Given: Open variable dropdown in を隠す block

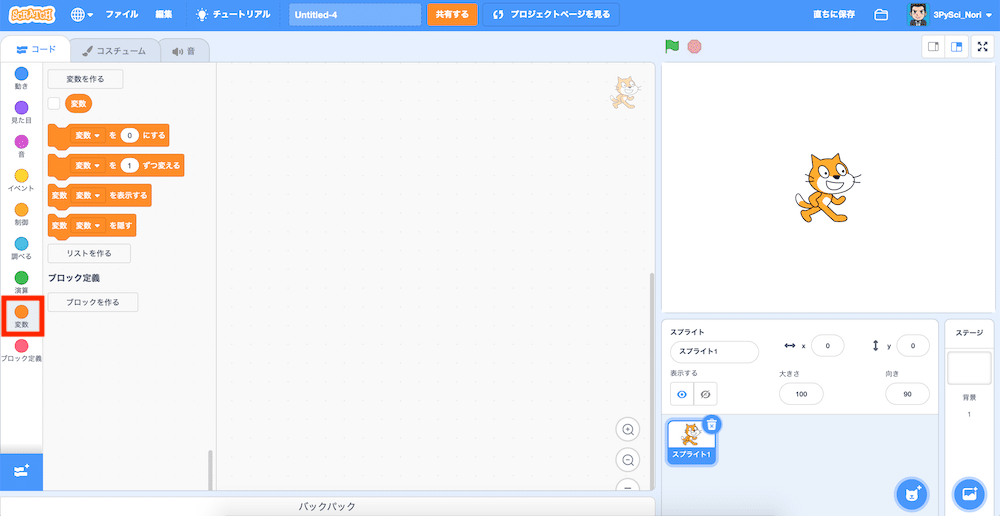Looking at the screenshot, I should tap(88, 225).
